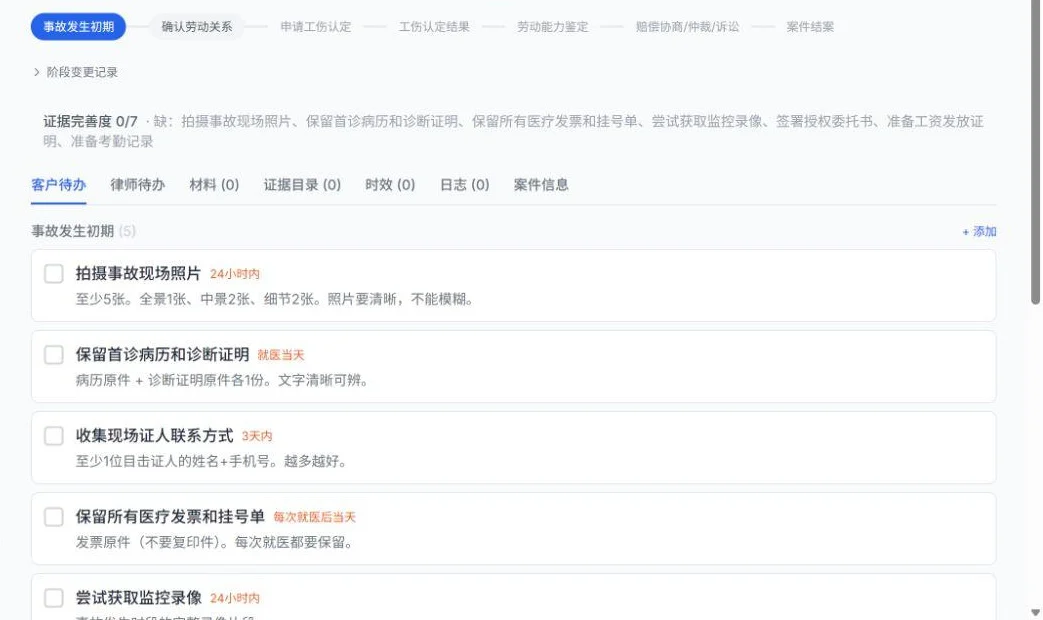
Task: Tick the 保留所有医疗发票和挂号单 checkbox
Action: tap(53, 517)
